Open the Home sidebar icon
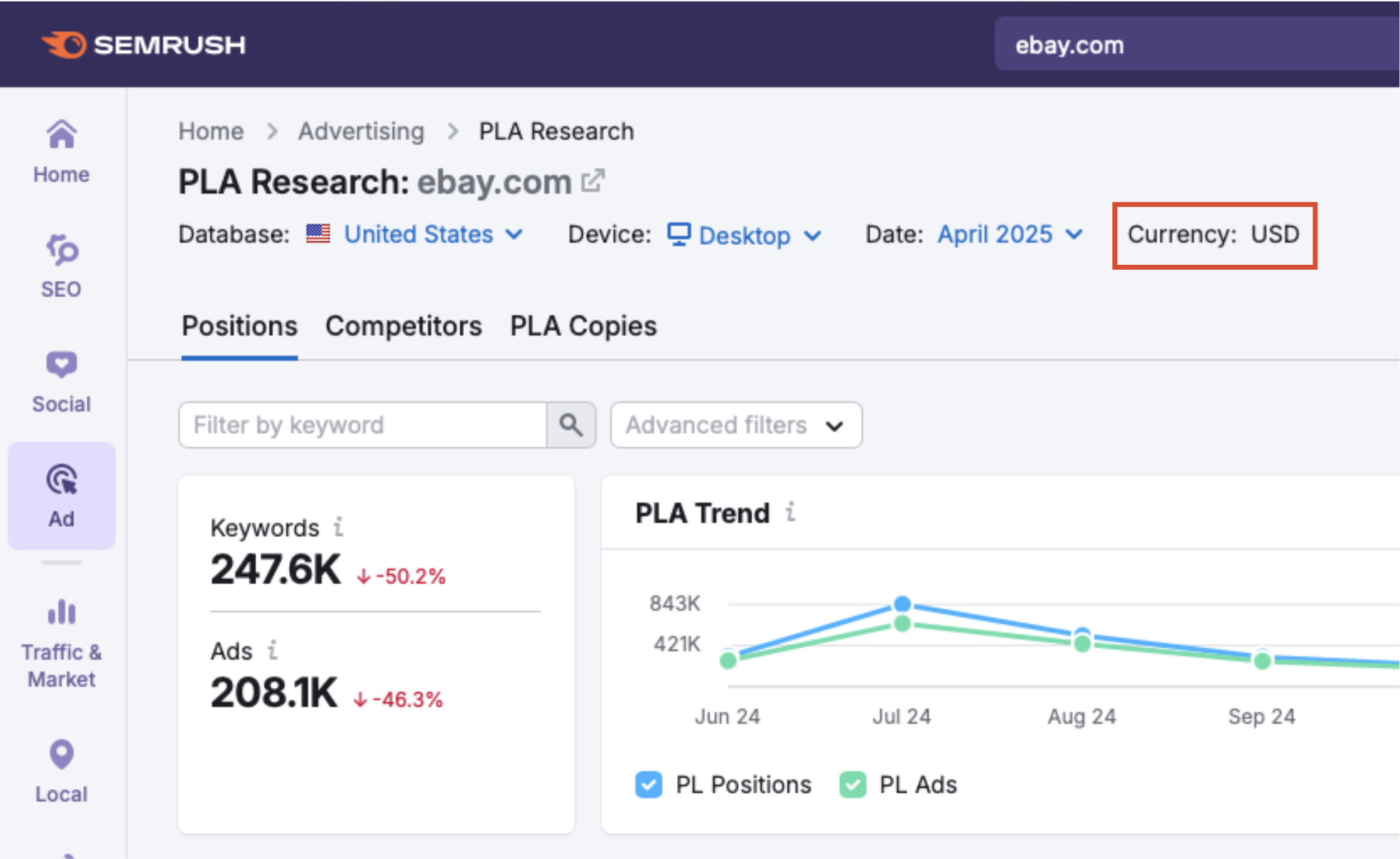The width and height of the screenshot is (1400, 859). (62, 151)
